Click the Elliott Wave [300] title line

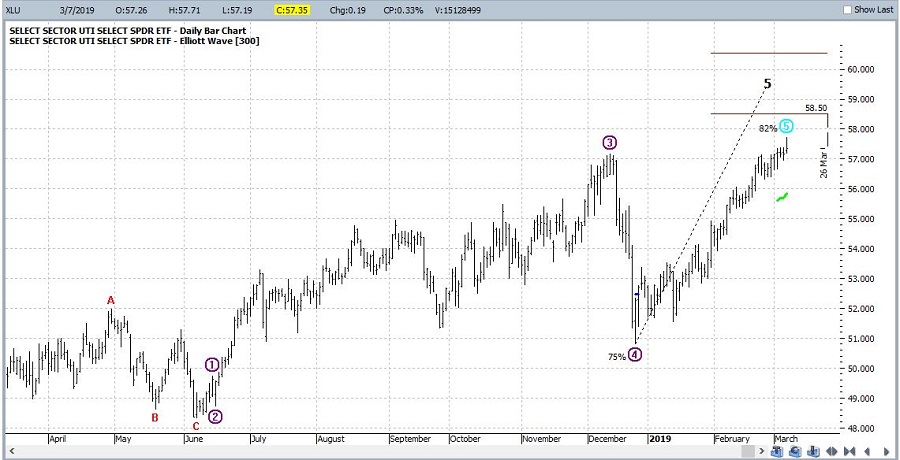134,41
